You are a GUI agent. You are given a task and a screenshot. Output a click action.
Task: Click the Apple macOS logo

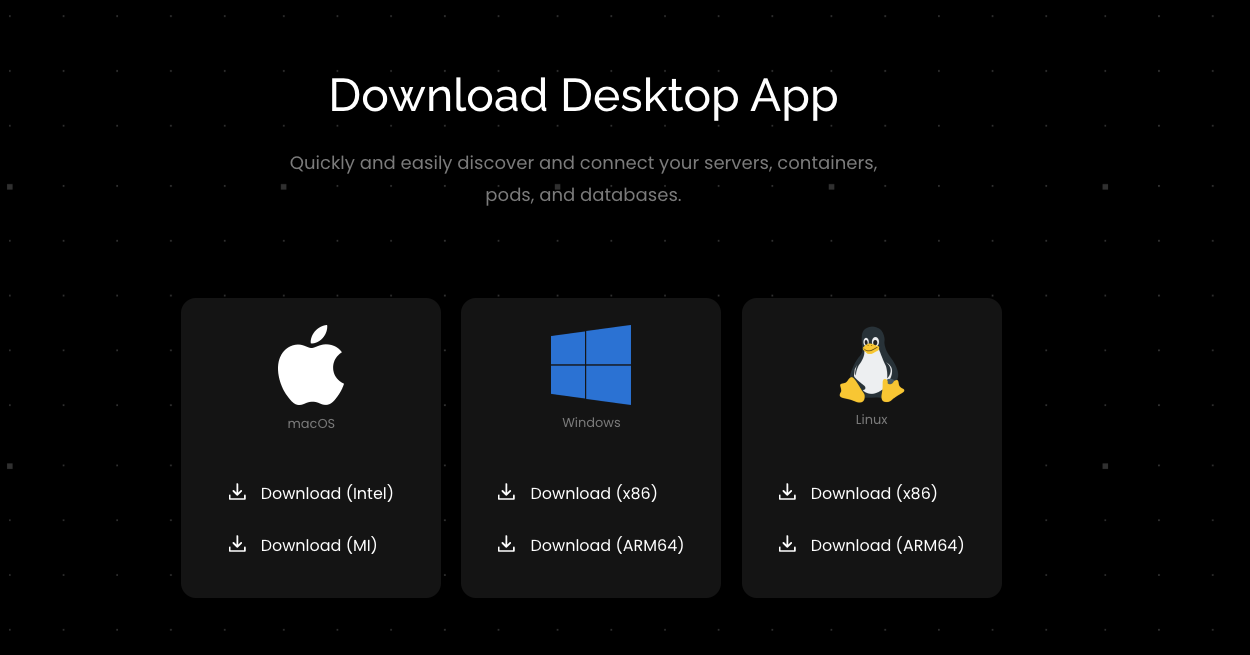(311, 365)
